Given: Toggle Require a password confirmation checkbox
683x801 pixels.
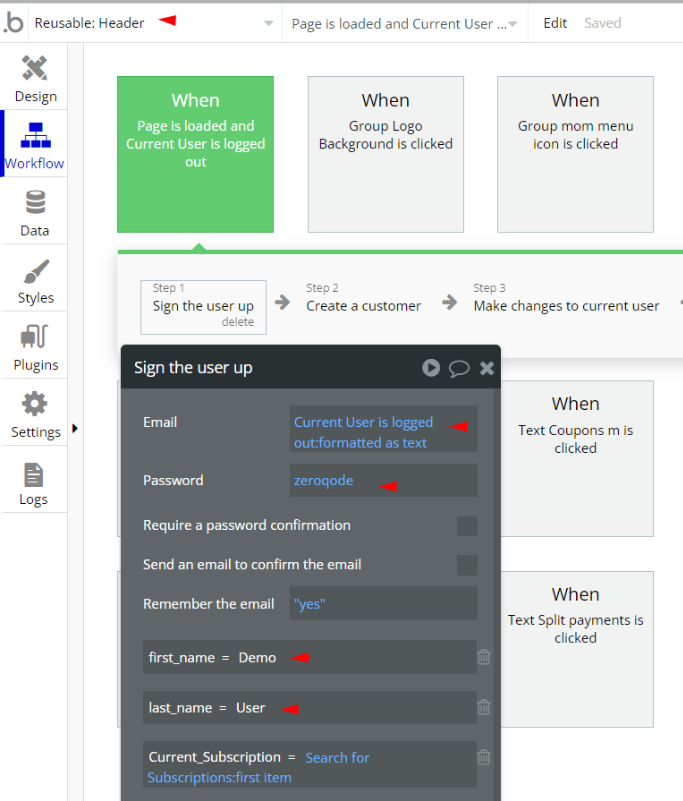Looking at the screenshot, I should coord(467,526).
